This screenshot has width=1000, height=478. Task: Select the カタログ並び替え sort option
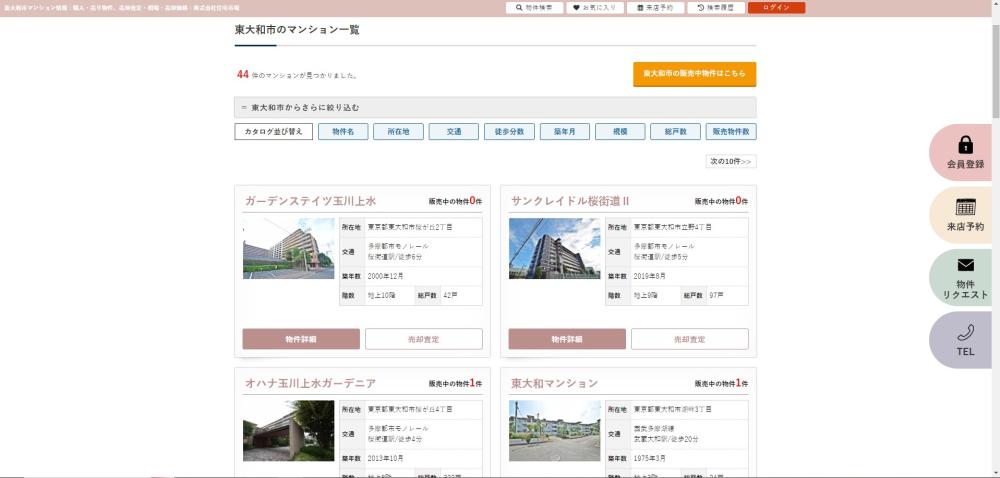point(274,132)
